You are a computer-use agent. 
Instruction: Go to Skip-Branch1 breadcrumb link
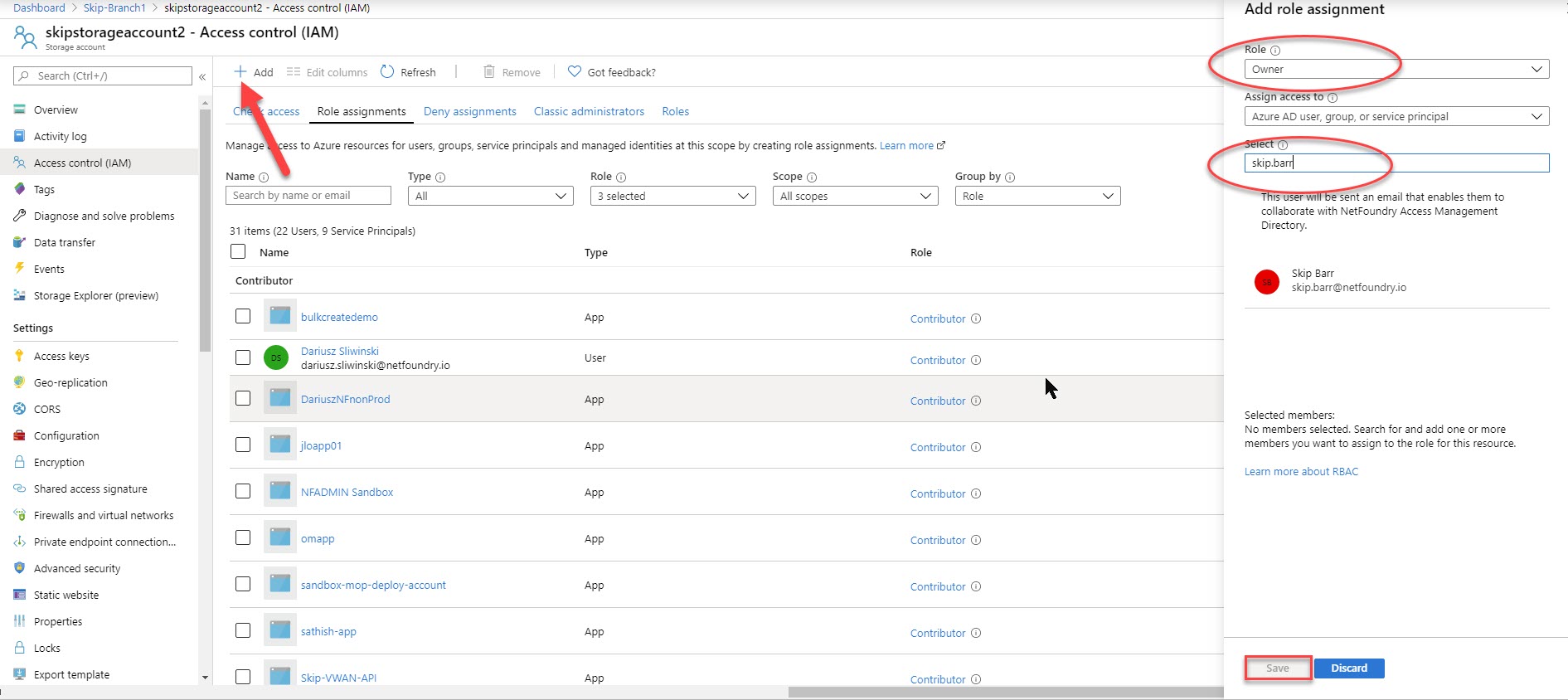114,7
